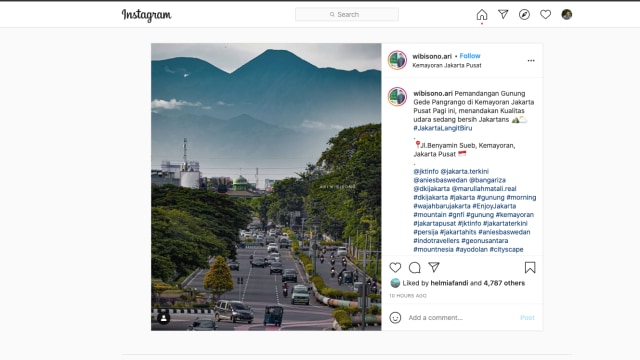640x360 pixels.
Task: Click helmiafandi small avatar near likes
Action: click(x=395, y=283)
